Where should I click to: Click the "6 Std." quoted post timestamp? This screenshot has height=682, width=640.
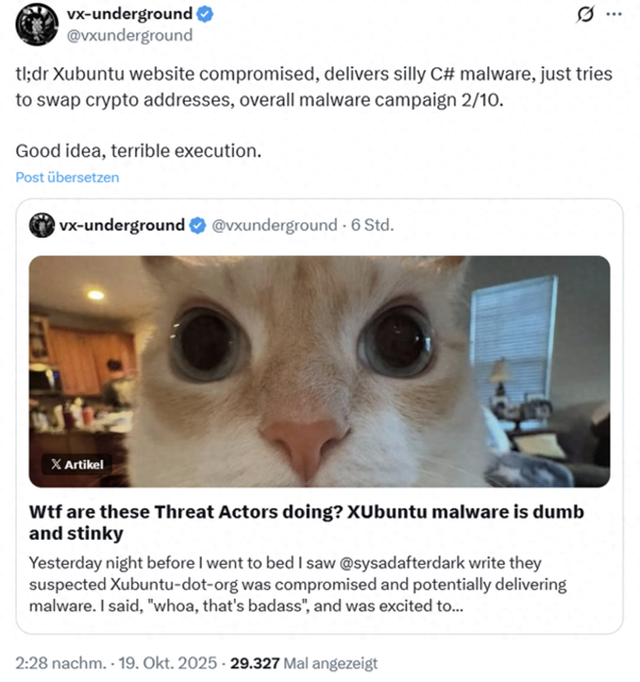point(372,225)
